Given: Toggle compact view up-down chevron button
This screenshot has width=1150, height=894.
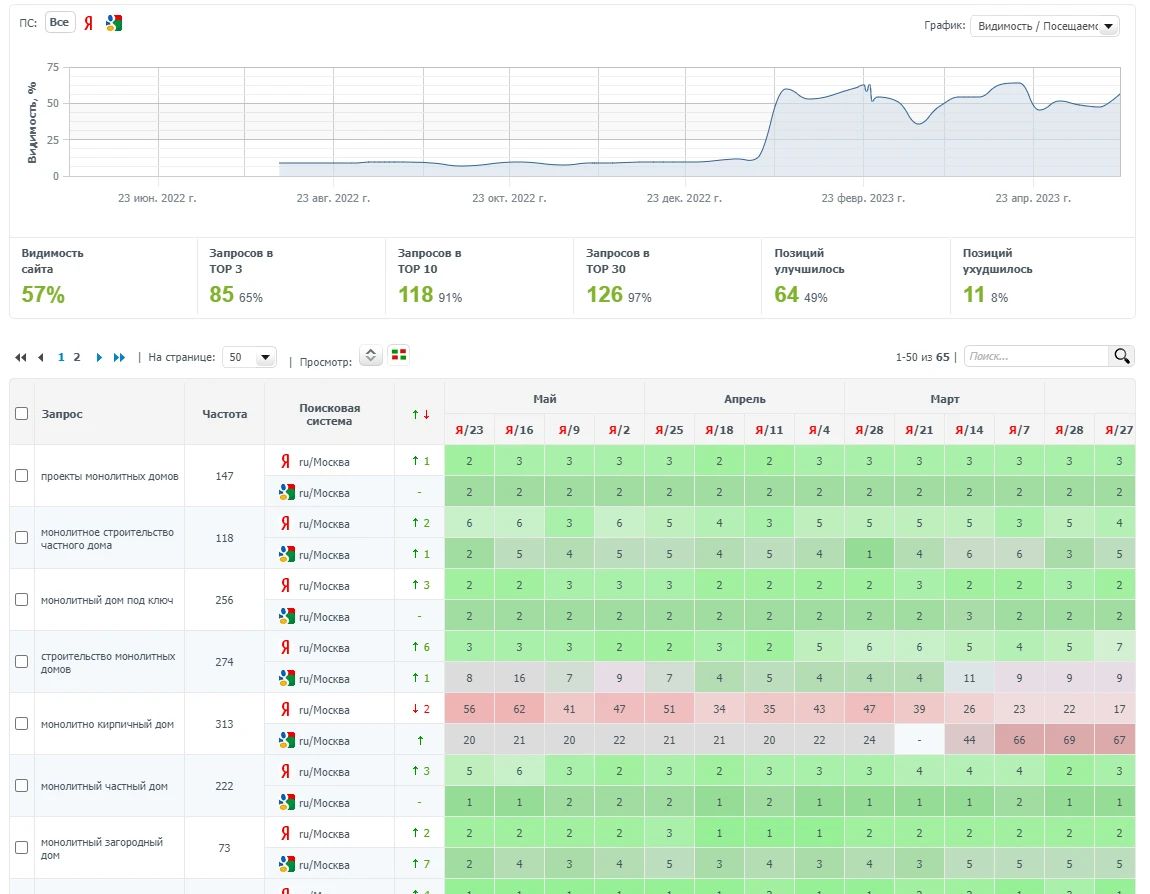Looking at the screenshot, I should 371,355.
